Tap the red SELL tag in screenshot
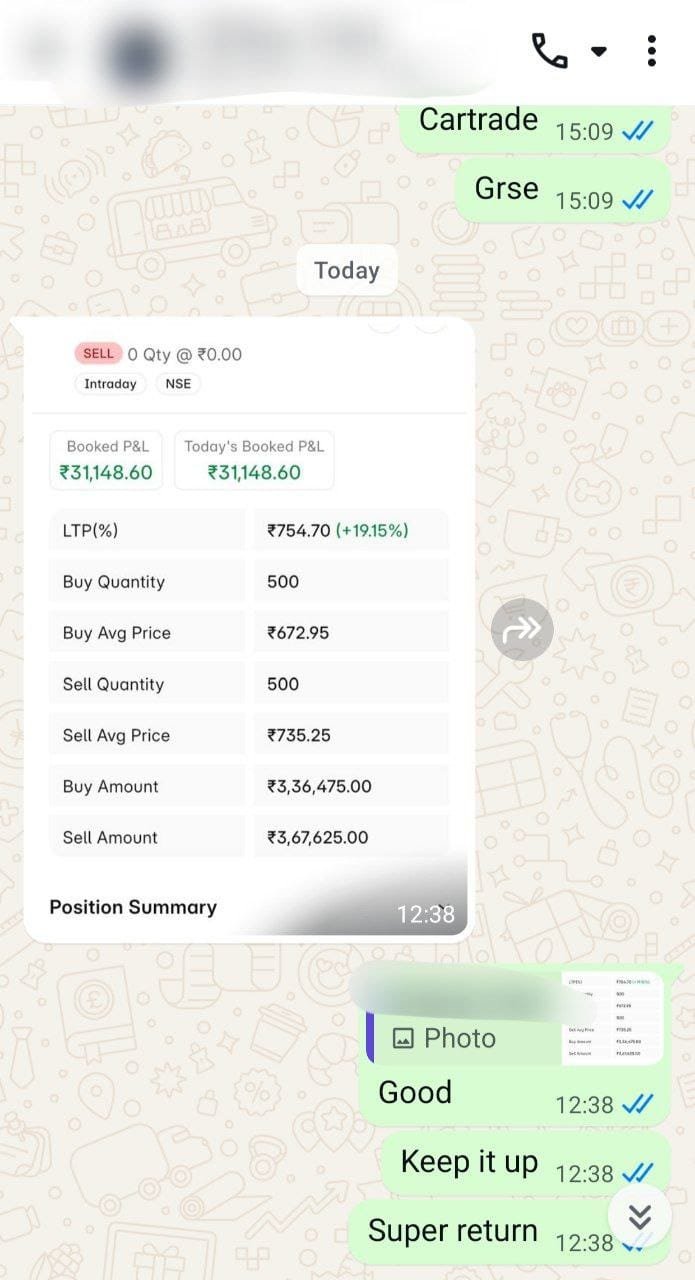Screen dimensions: 695x1280 pyautogui.click(x=98, y=353)
